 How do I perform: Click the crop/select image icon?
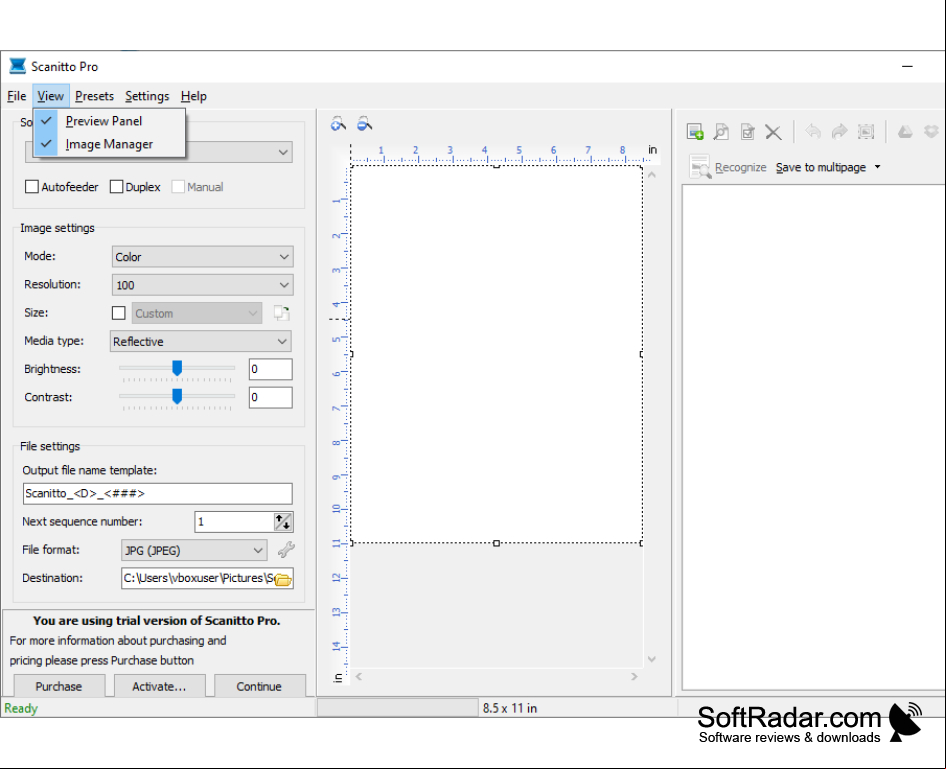[866, 131]
